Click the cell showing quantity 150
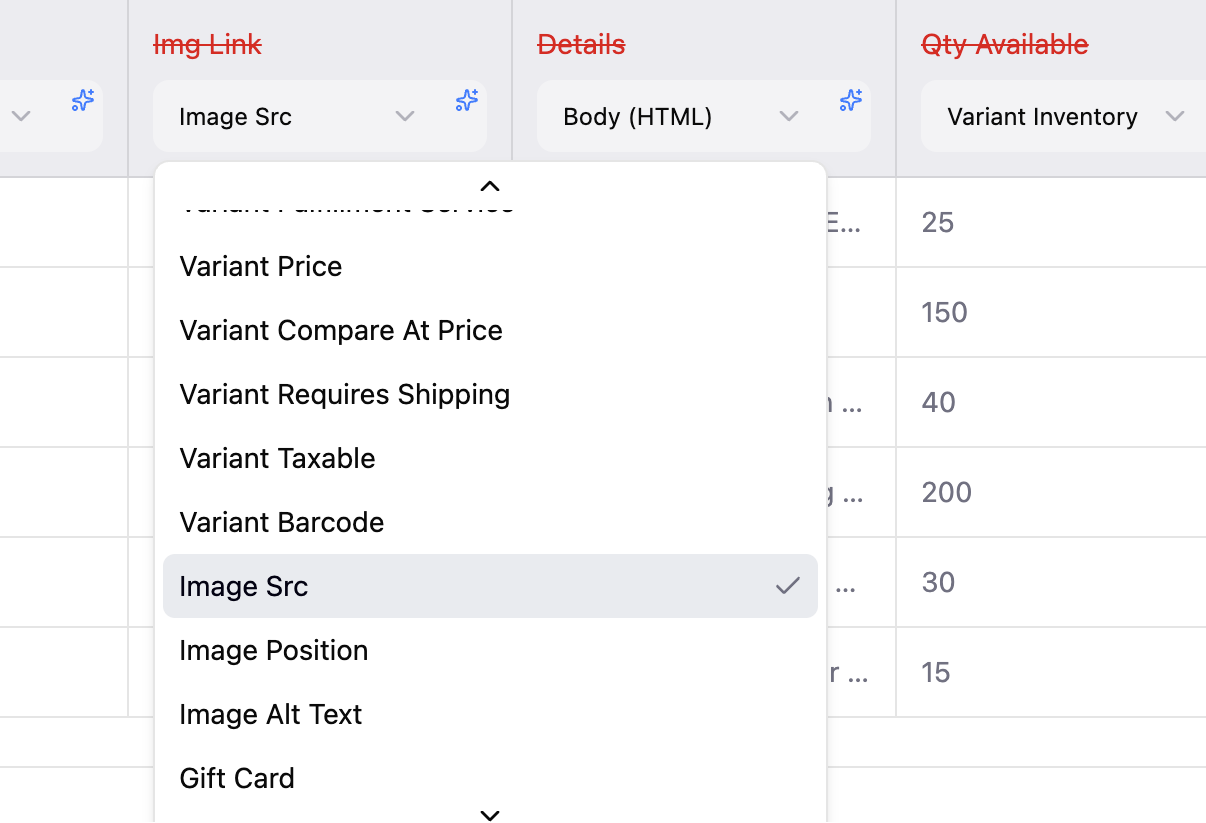 point(944,312)
